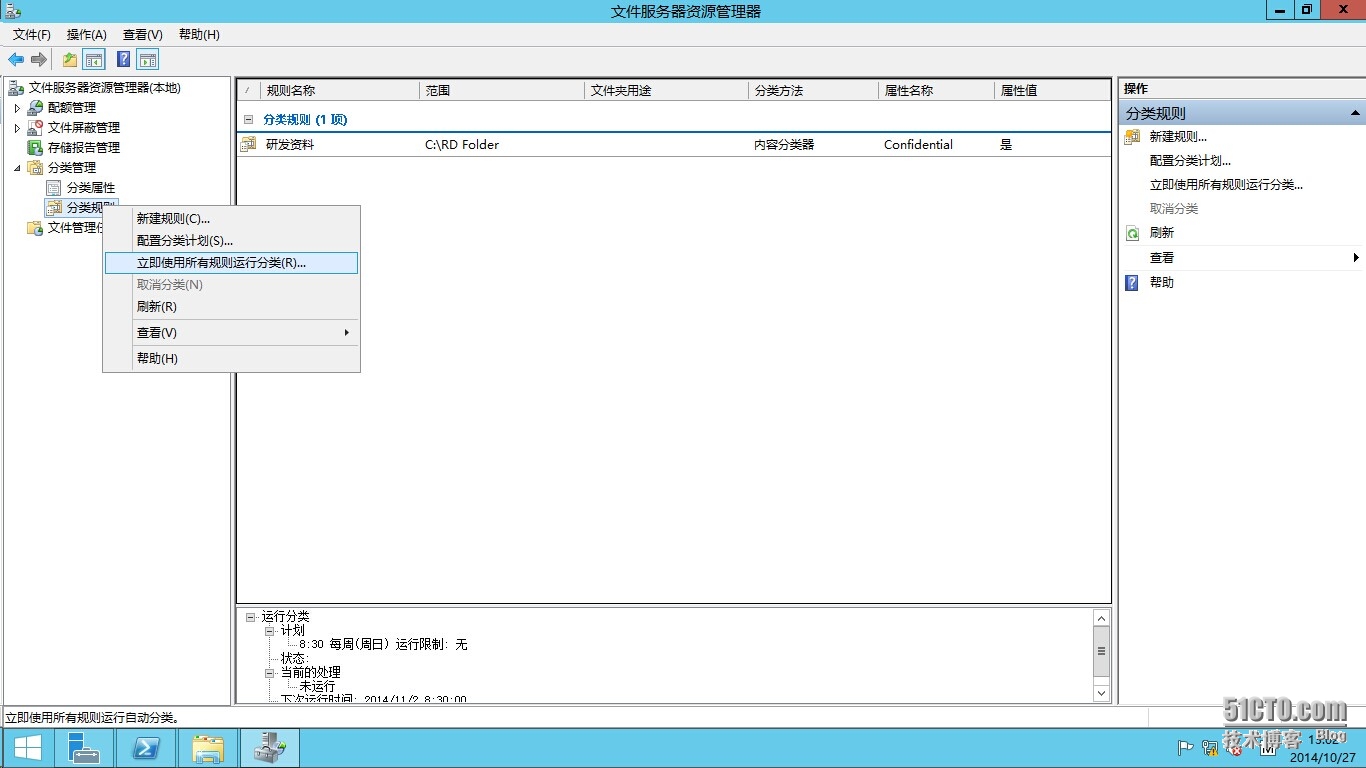Viewport: 1366px width, 768px height.
Task: Choose 立即使用所有规则运行分类(R)... in context menu
Action: [x=231, y=263]
